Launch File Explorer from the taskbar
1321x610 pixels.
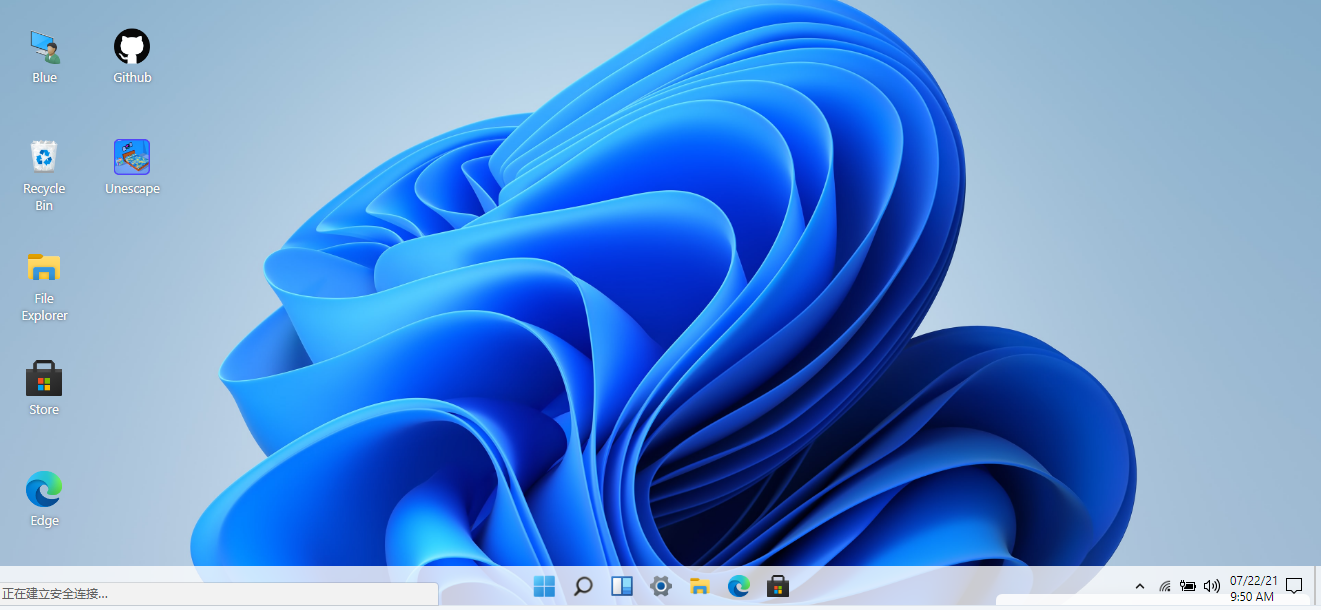point(700,586)
